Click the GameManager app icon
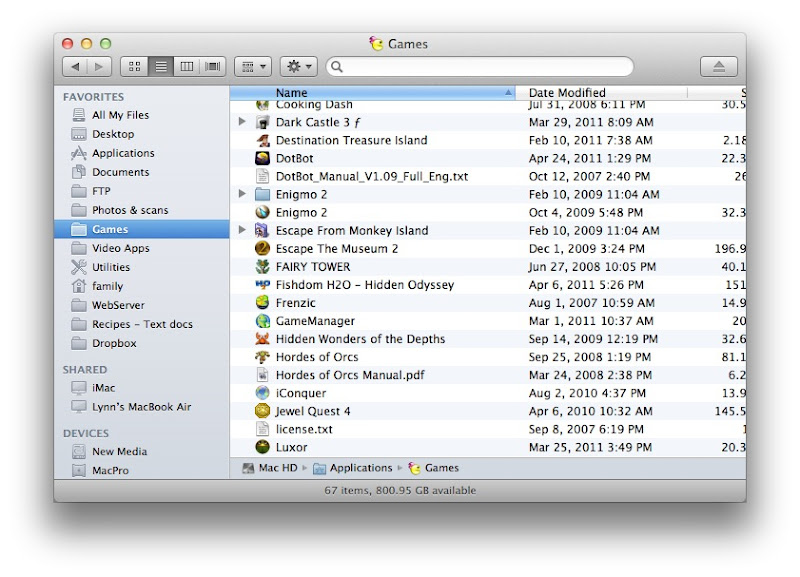 tap(262, 321)
